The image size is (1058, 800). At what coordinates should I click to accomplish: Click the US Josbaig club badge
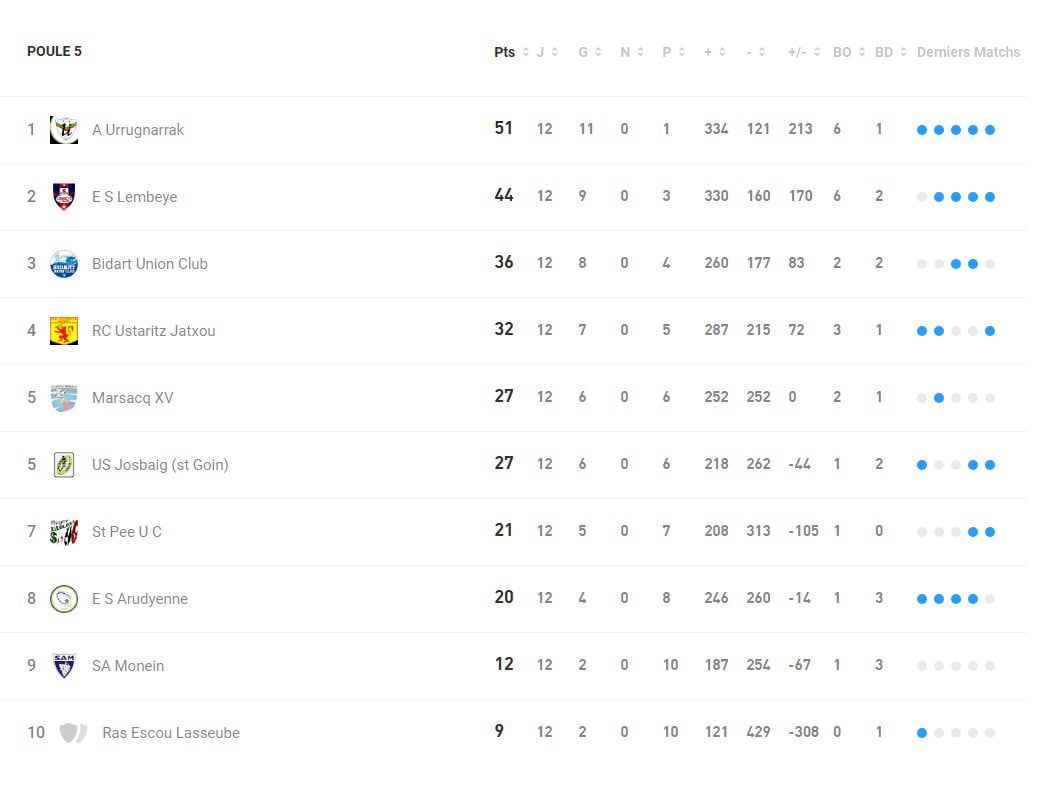[x=64, y=465]
